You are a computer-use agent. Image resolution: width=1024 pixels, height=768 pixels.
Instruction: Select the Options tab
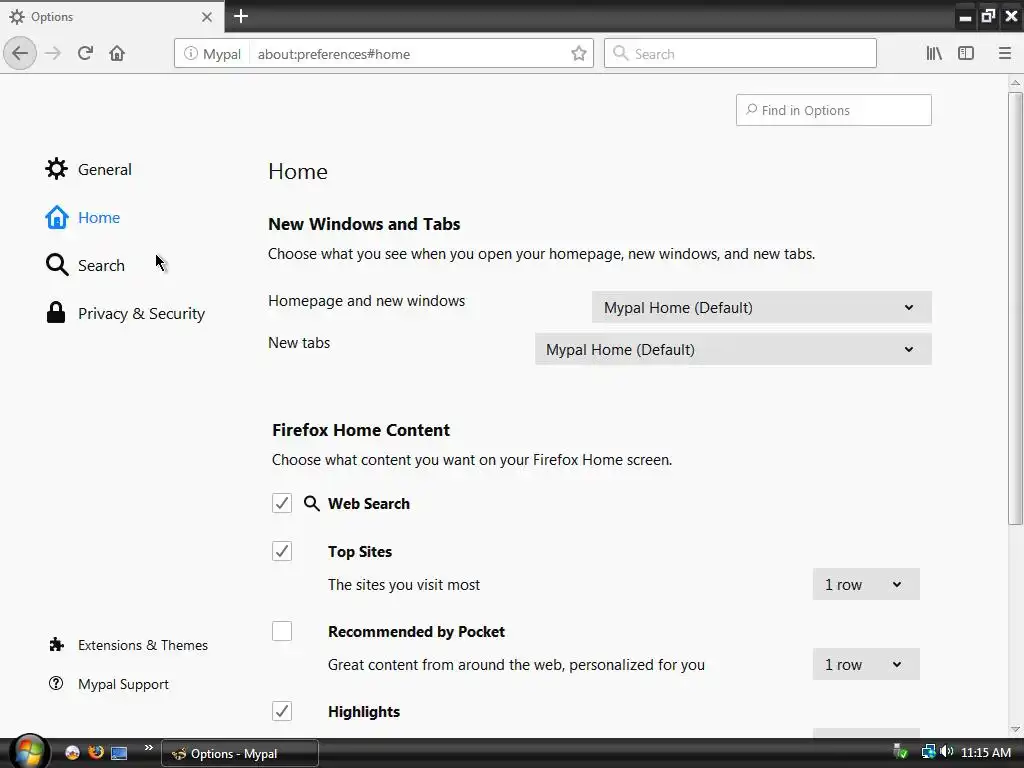point(112,16)
